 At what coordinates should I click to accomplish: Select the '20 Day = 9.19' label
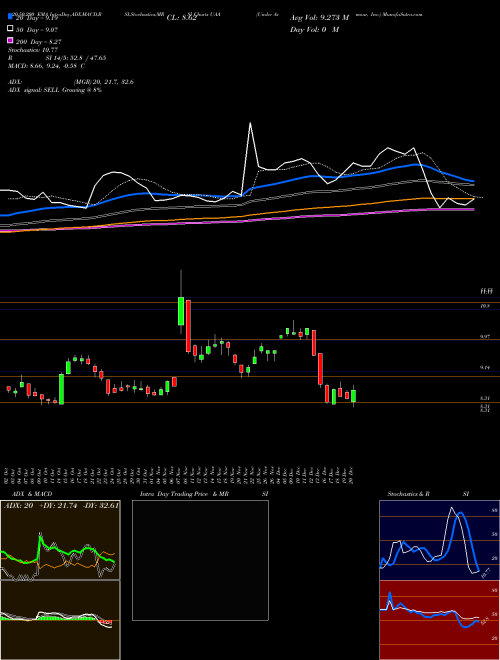tap(36, 19)
